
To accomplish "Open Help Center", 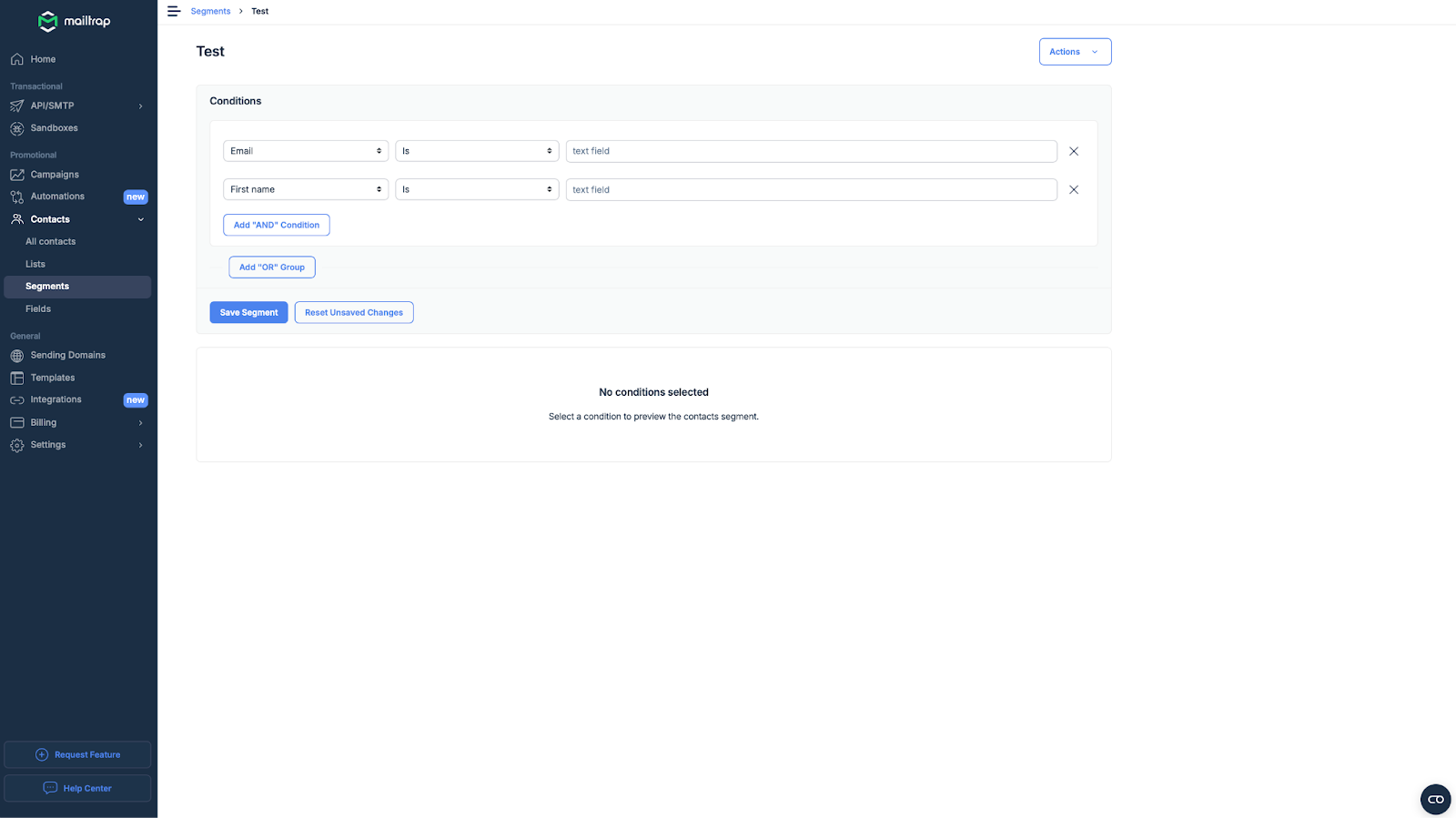I will click(77, 788).
